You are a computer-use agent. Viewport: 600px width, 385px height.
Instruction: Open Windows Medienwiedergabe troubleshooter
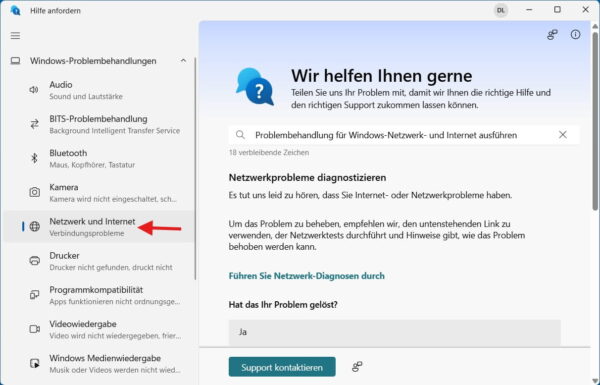click(99, 363)
